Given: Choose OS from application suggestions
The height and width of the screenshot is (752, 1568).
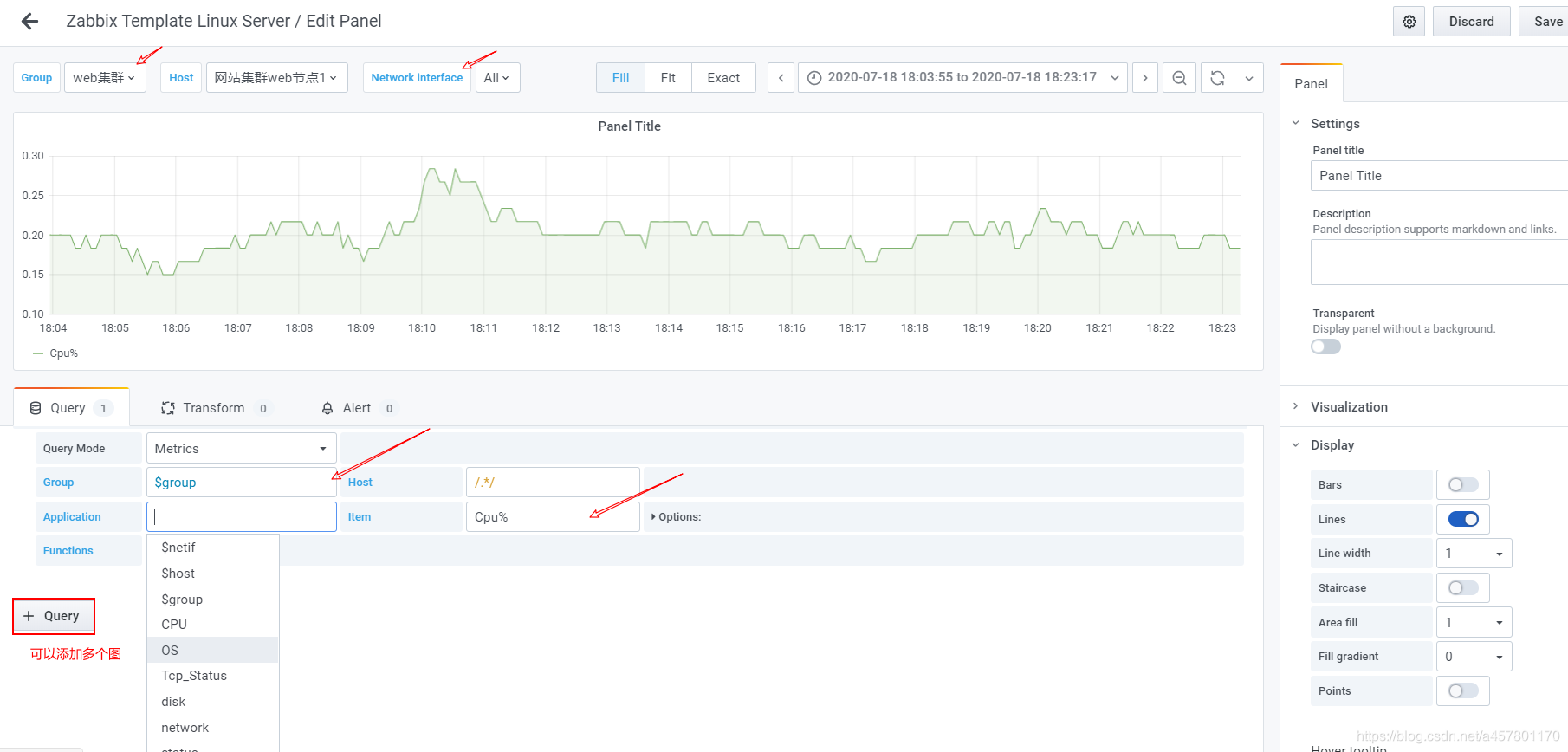Looking at the screenshot, I should pyautogui.click(x=213, y=651).
